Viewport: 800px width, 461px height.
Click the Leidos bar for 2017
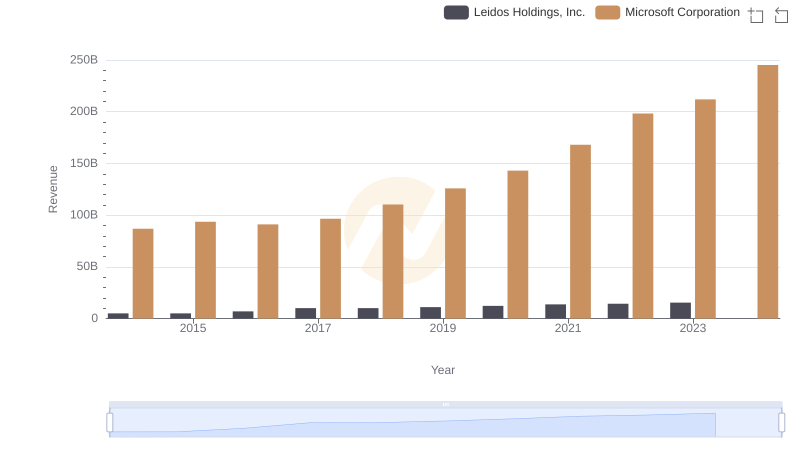tap(305, 313)
